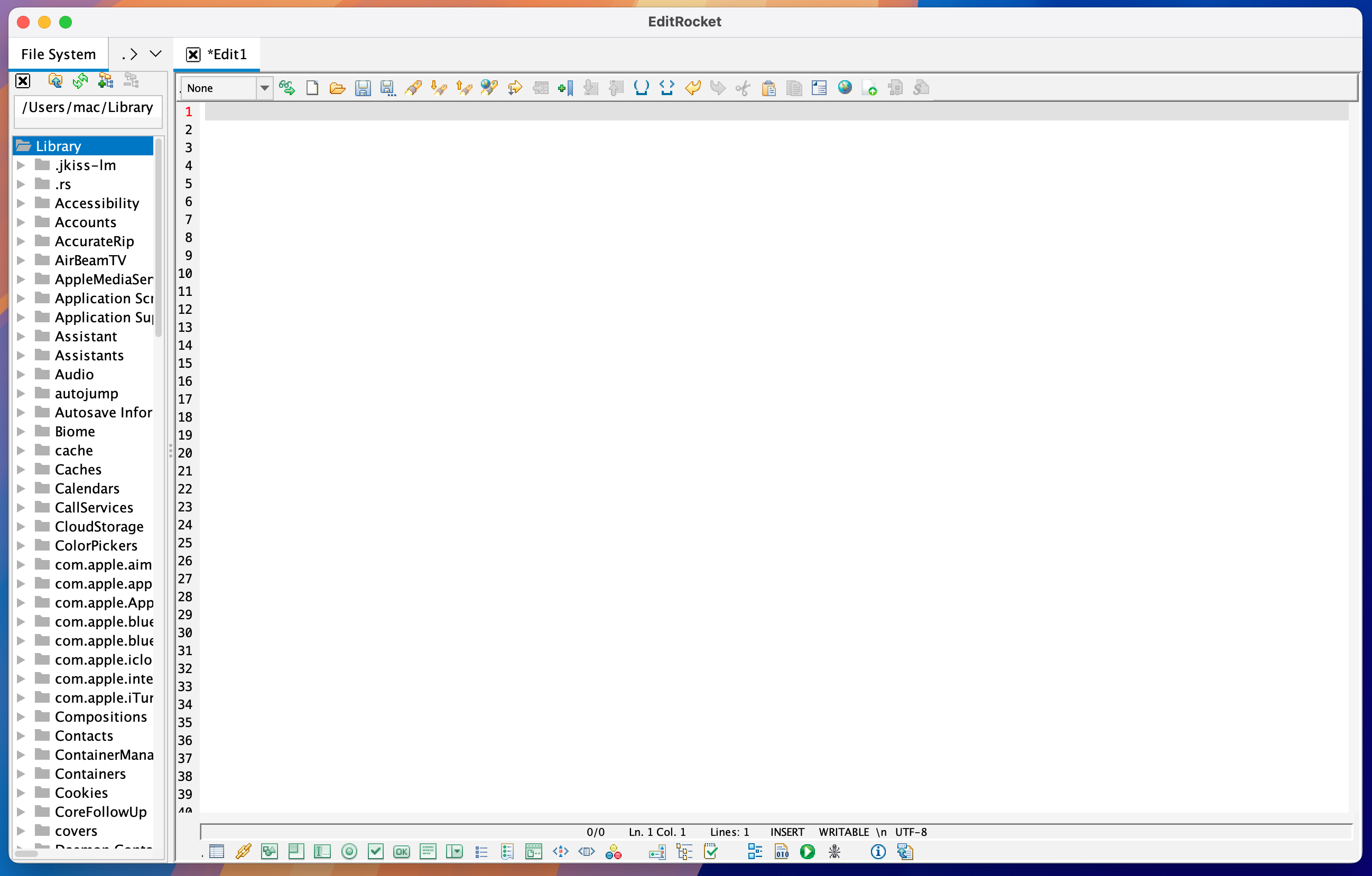Click the checkbox insert icon in bottom toolbar
The height and width of the screenshot is (876, 1372).
point(375,852)
